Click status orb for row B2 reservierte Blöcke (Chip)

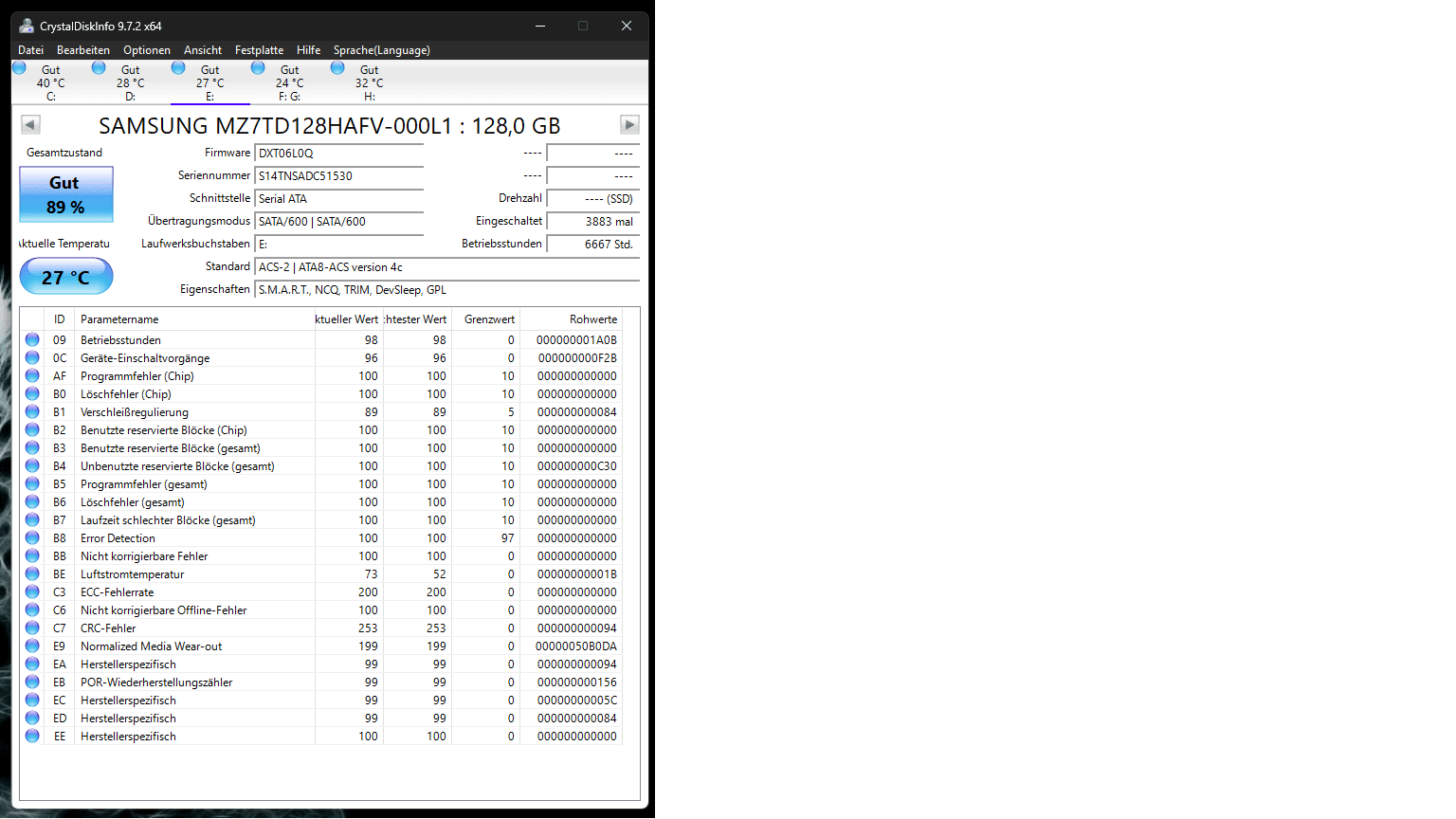pos(32,429)
